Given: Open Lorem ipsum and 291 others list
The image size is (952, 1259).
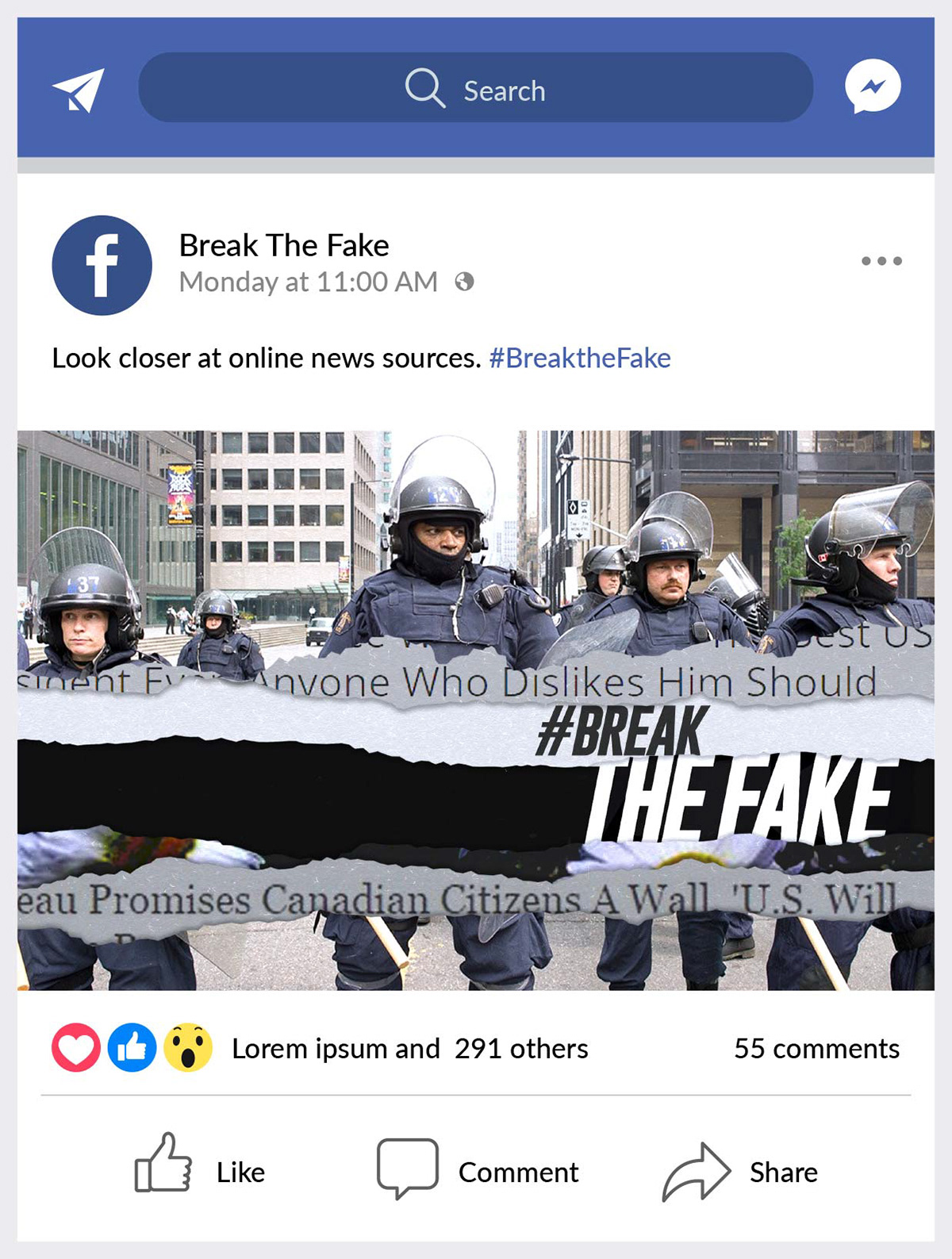Looking at the screenshot, I should point(409,1049).
